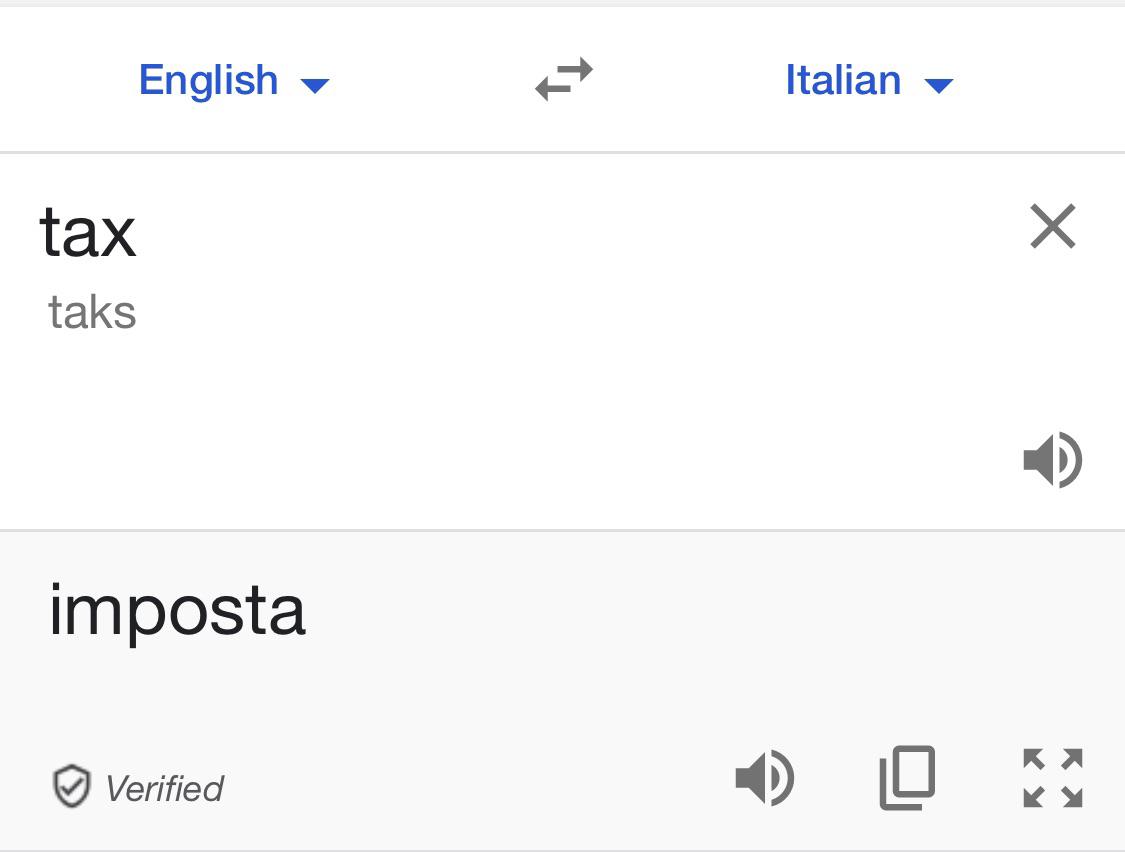This screenshot has height=852, width=1125.
Task: Select the Italian target language label
Action: 843,80
